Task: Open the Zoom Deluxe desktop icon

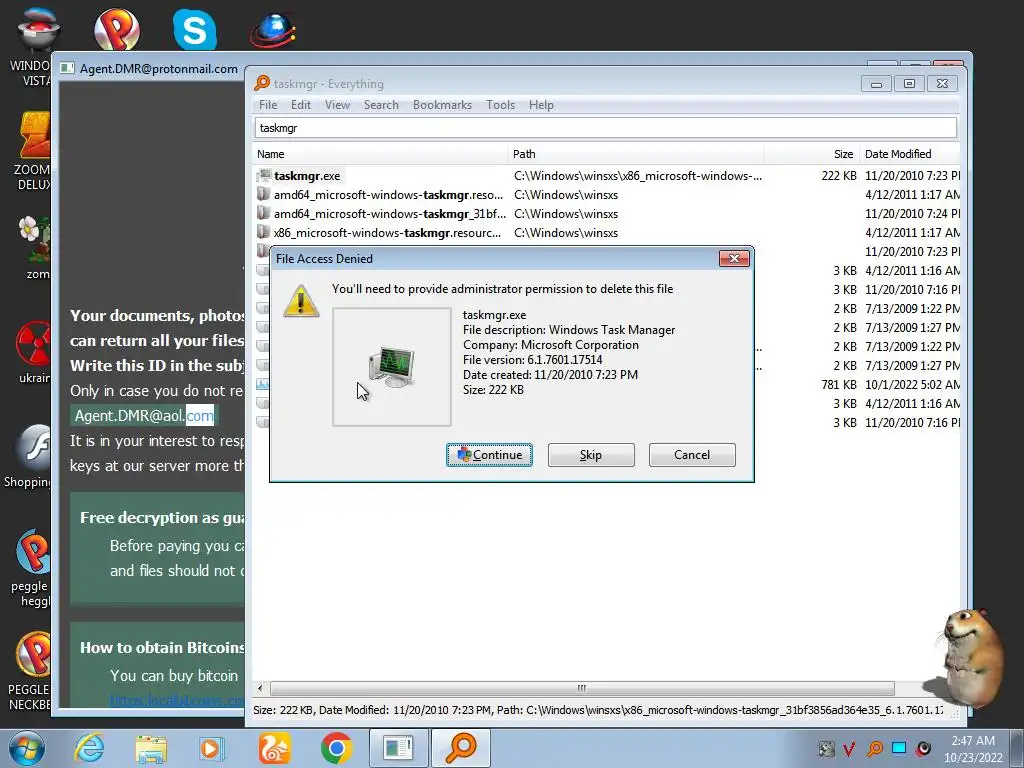Action: coord(33,152)
